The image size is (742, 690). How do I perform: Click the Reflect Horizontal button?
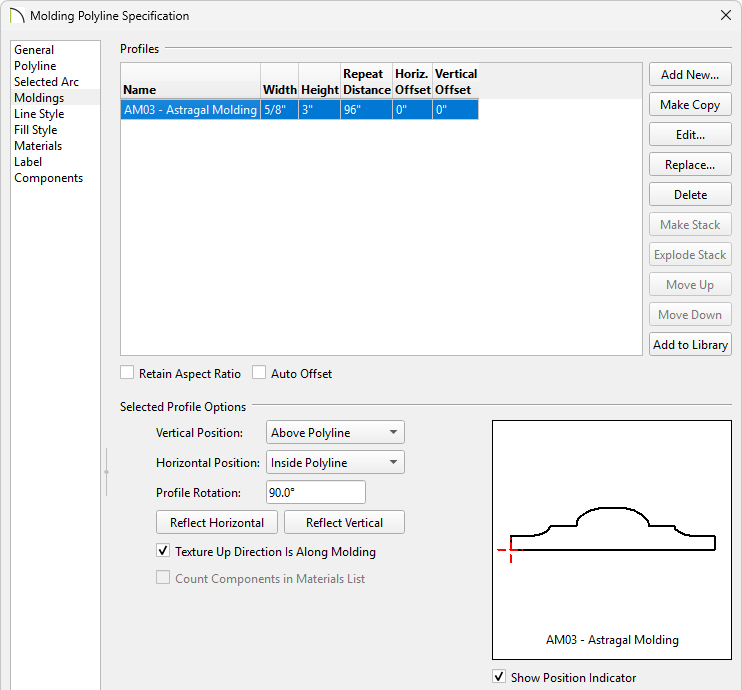[217, 522]
